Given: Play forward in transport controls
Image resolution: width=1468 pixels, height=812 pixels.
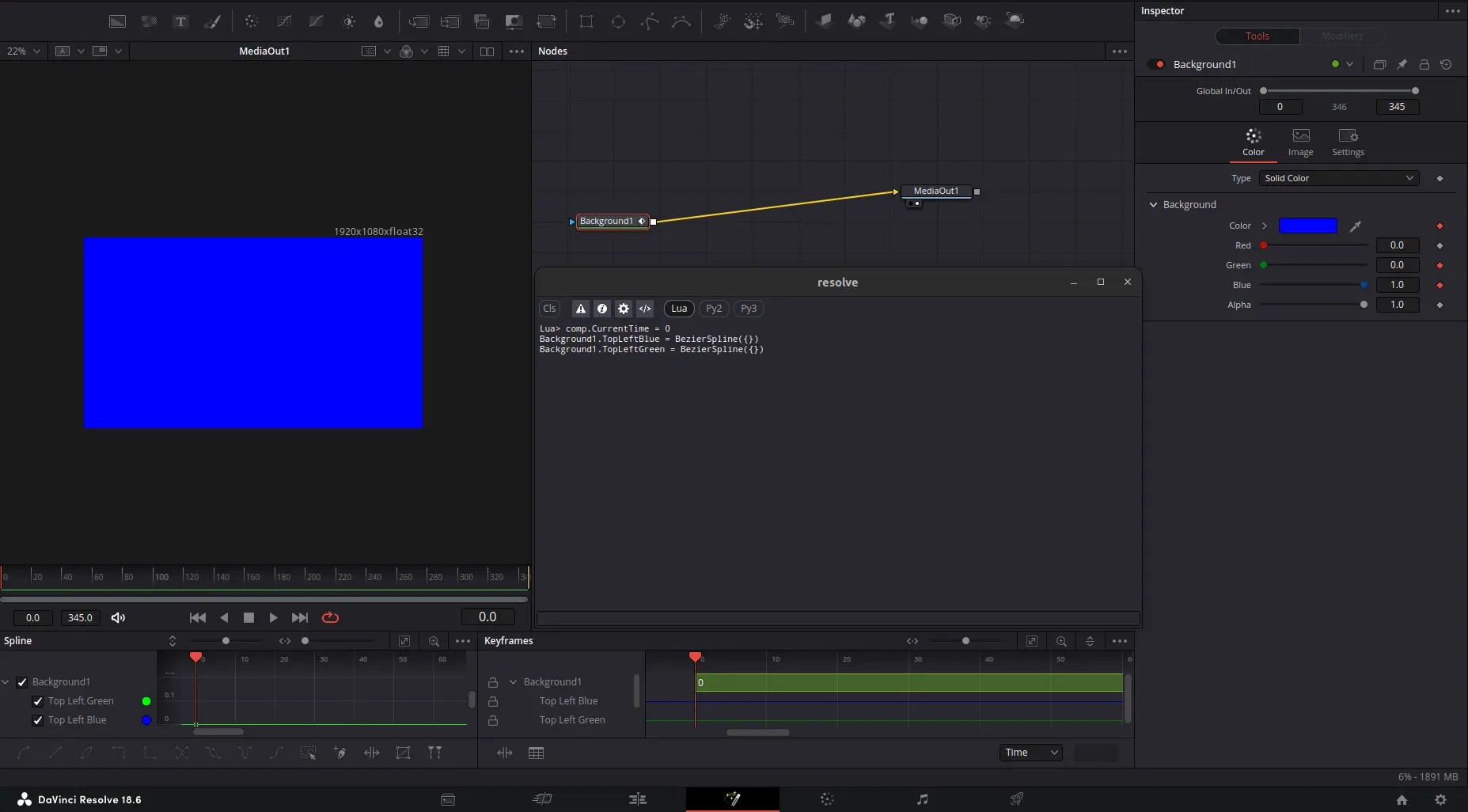Looking at the screenshot, I should (273, 618).
